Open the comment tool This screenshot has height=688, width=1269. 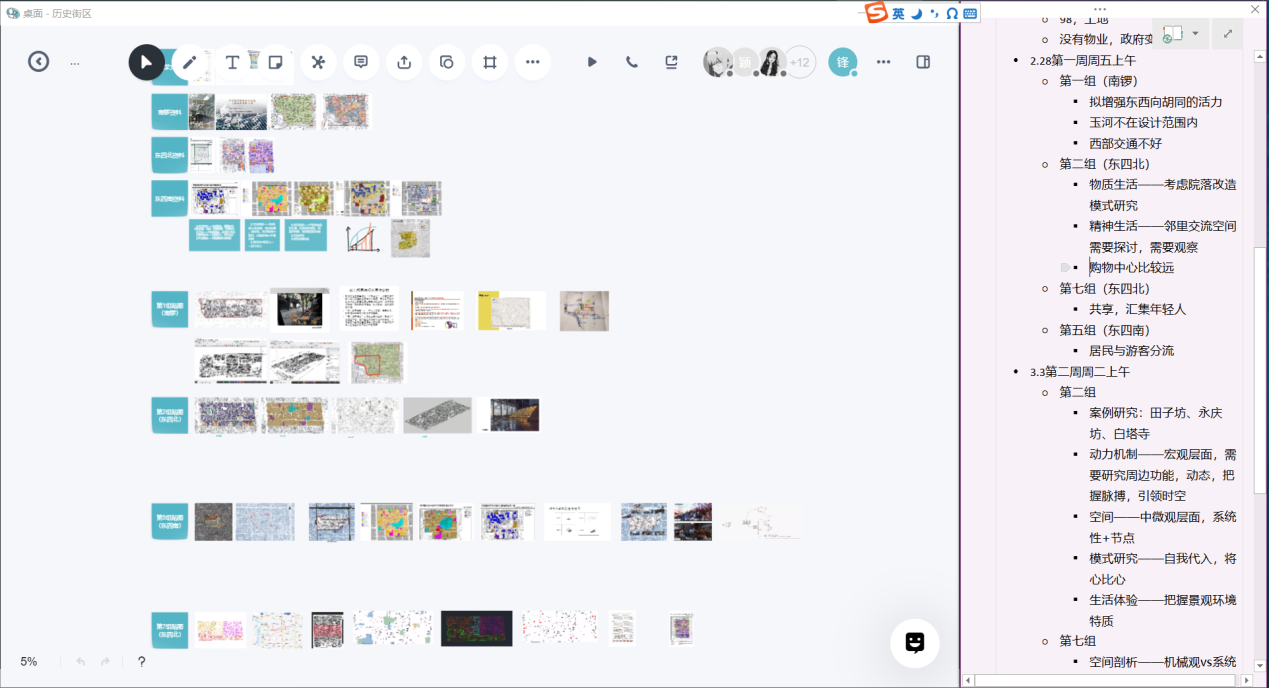(361, 62)
